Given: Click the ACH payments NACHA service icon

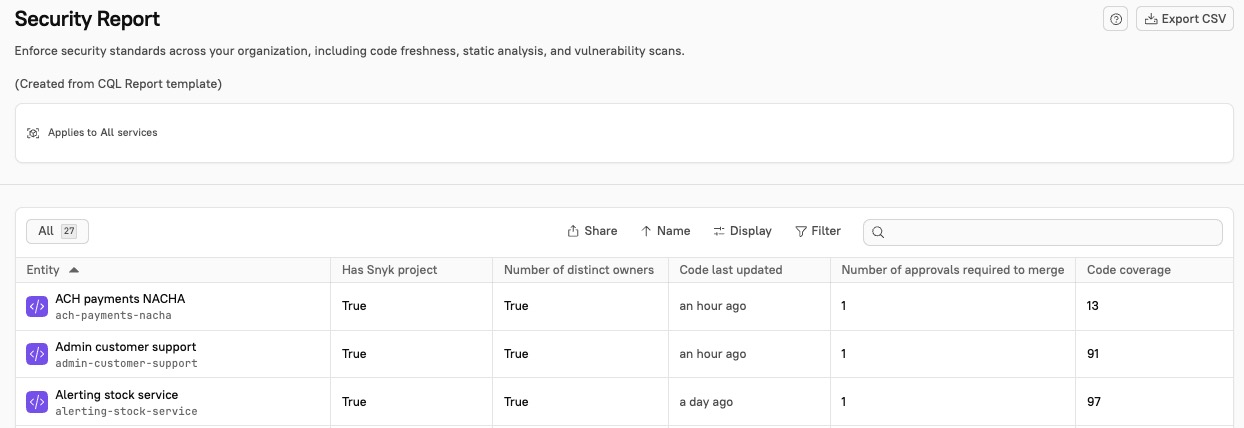Looking at the screenshot, I should point(37,306).
